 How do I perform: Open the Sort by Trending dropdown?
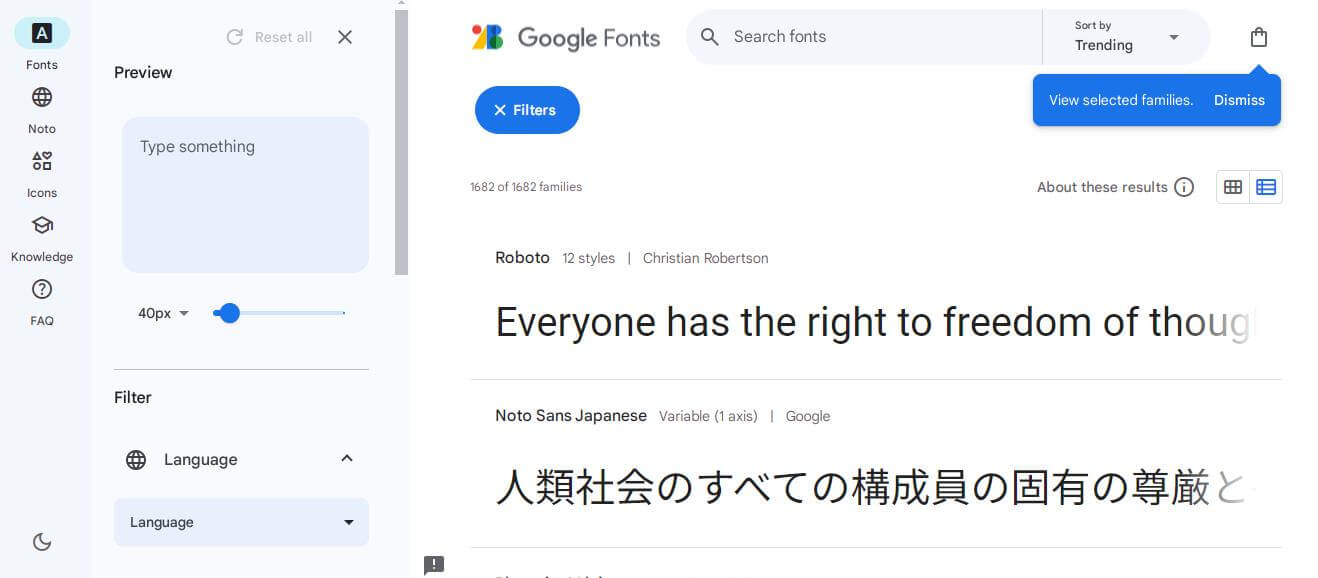[x=1125, y=37]
